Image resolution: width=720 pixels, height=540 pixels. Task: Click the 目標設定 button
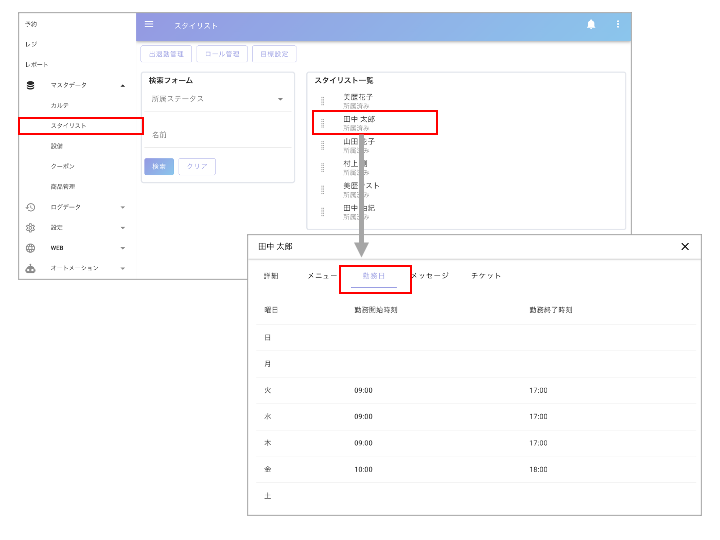pyautogui.click(x=274, y=54)
